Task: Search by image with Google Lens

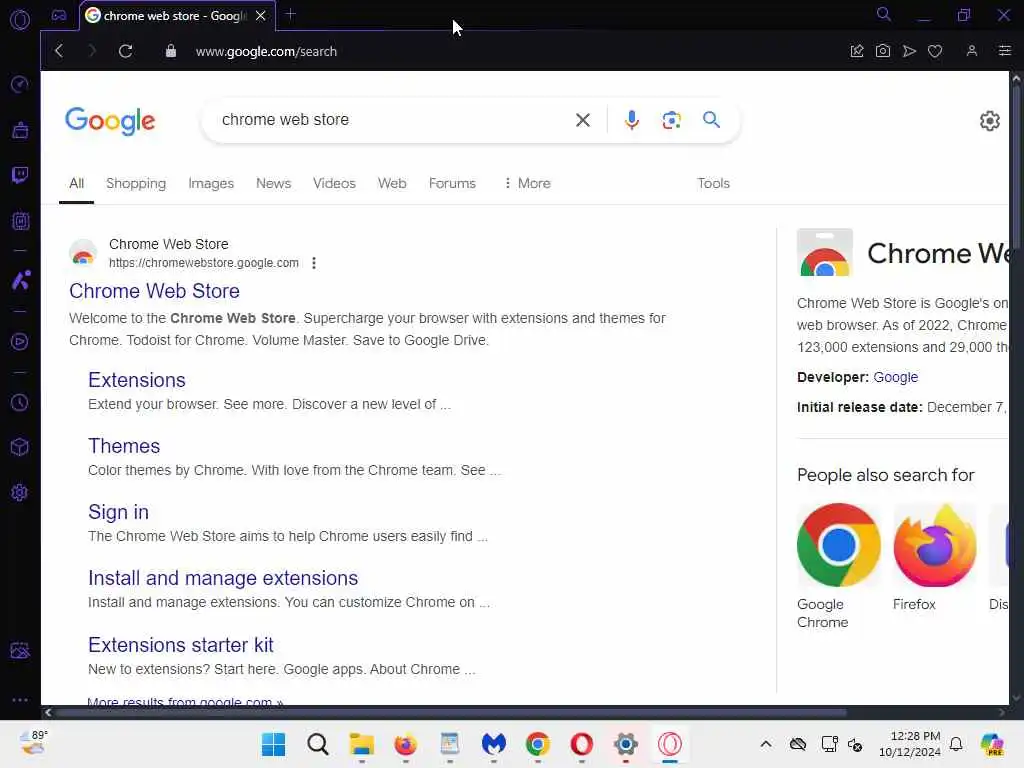Action: tap(671, 120)
